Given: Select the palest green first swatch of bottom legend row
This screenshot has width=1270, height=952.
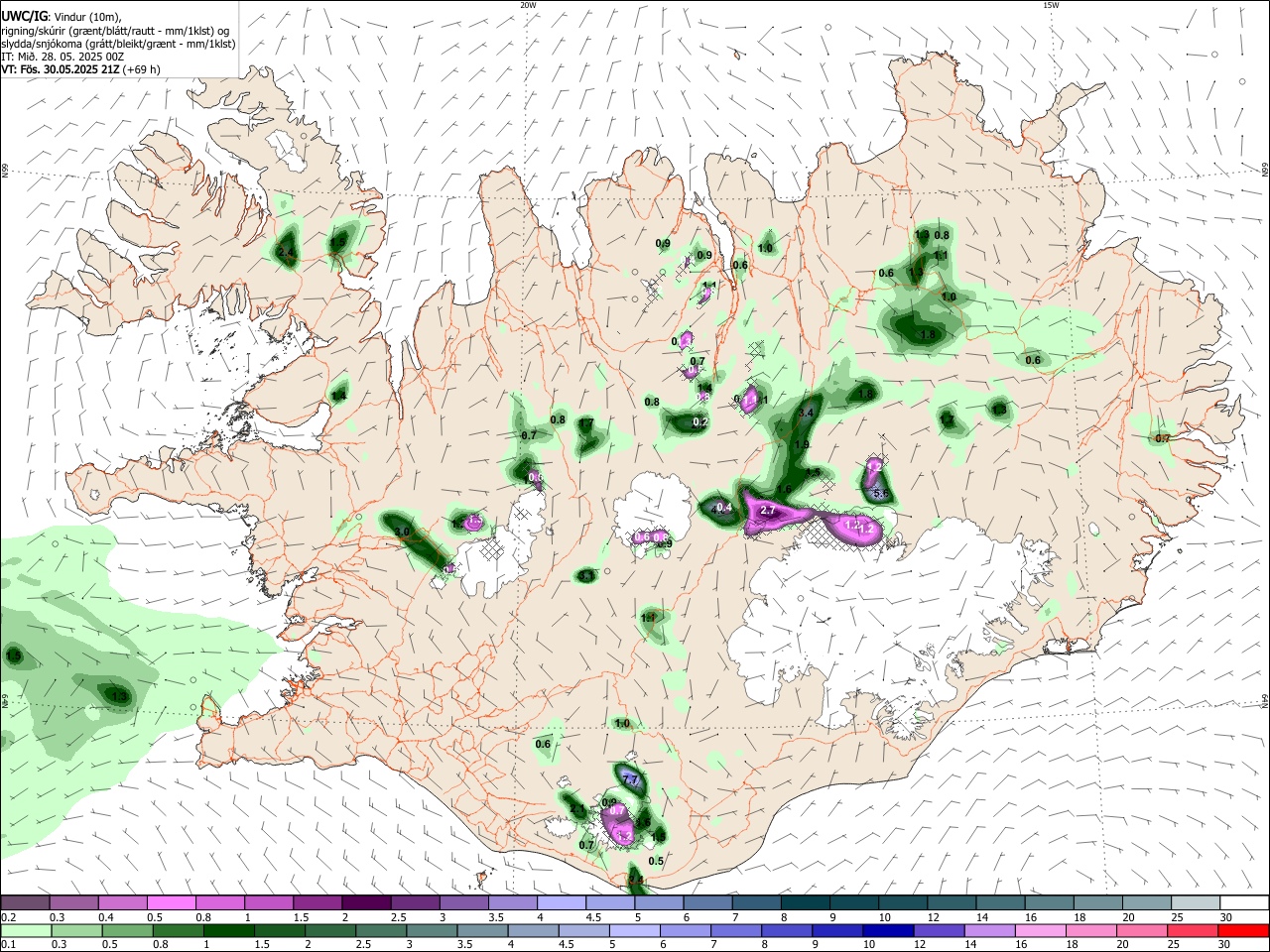Looking at the screenshot, I should (26, 930).
